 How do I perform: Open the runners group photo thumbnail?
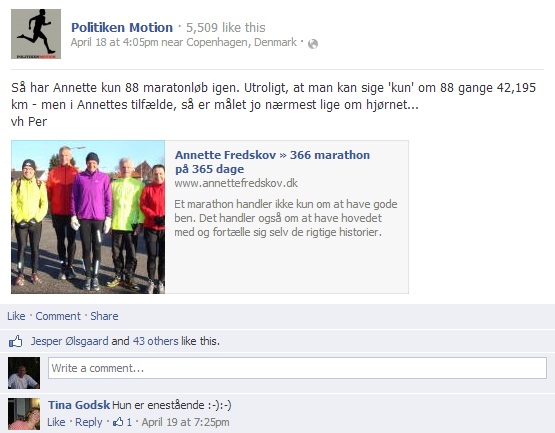[x=88, y=217]
